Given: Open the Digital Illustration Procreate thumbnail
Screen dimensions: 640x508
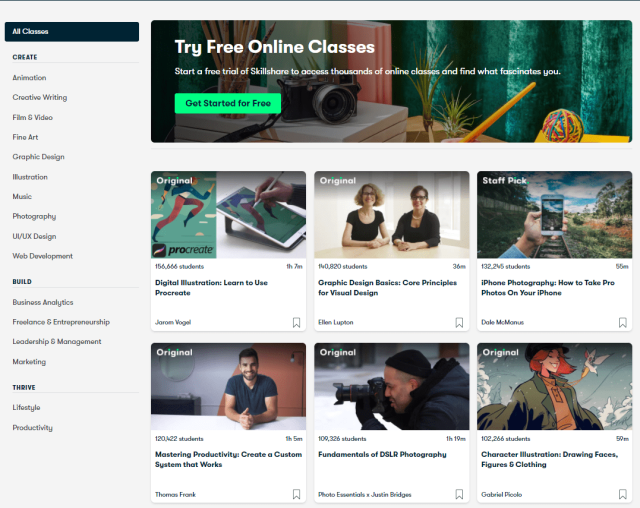Looking at the screenshot, I should click(228, 215).
